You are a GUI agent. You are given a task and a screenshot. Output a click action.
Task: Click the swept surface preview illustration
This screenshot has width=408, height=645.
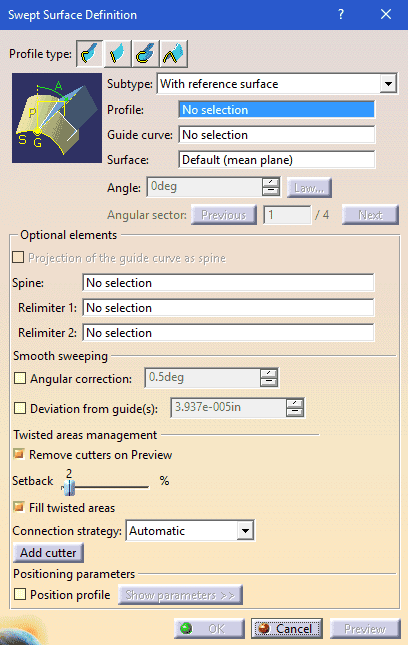57,118
